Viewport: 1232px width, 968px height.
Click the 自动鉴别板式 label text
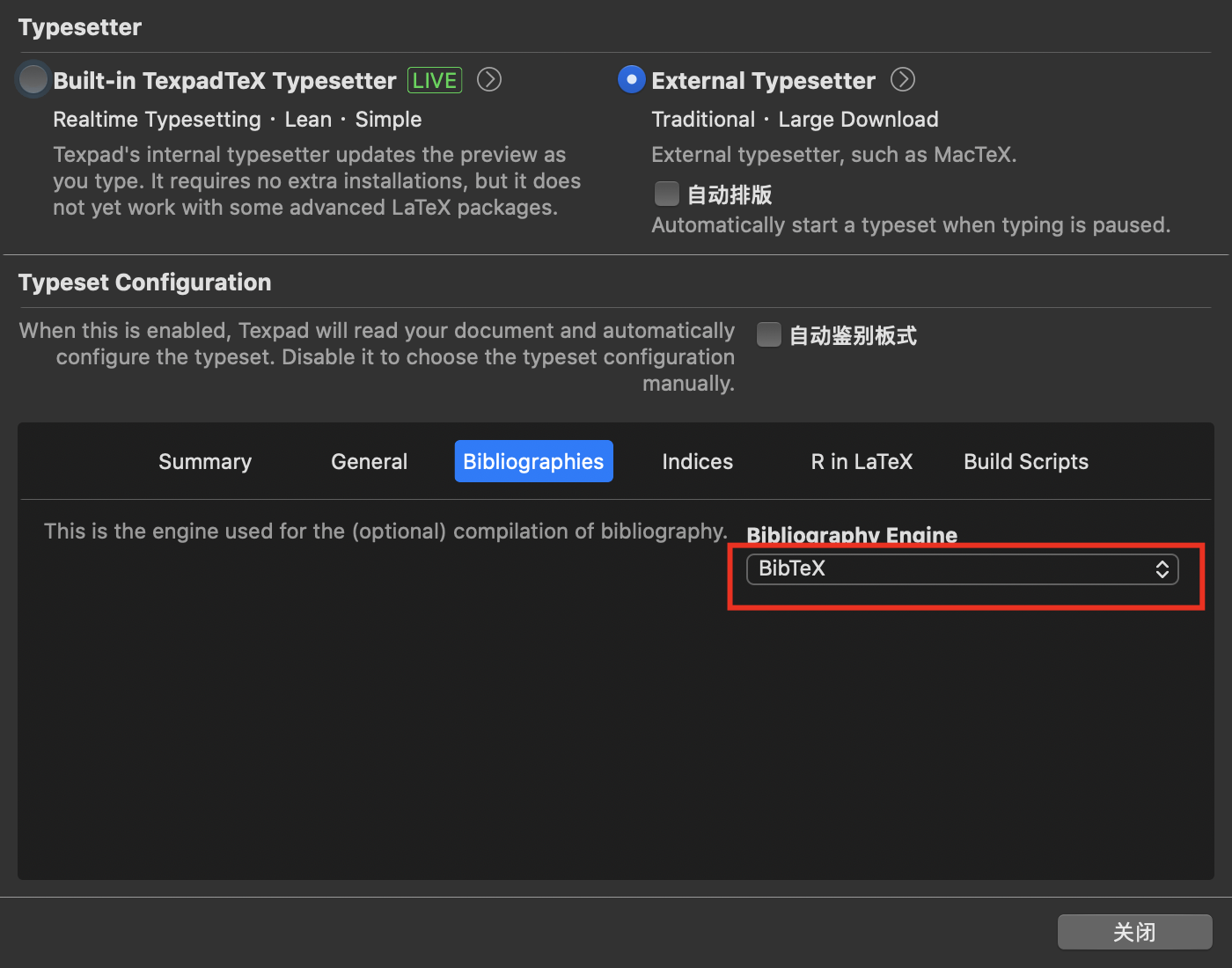click(853, 335)
